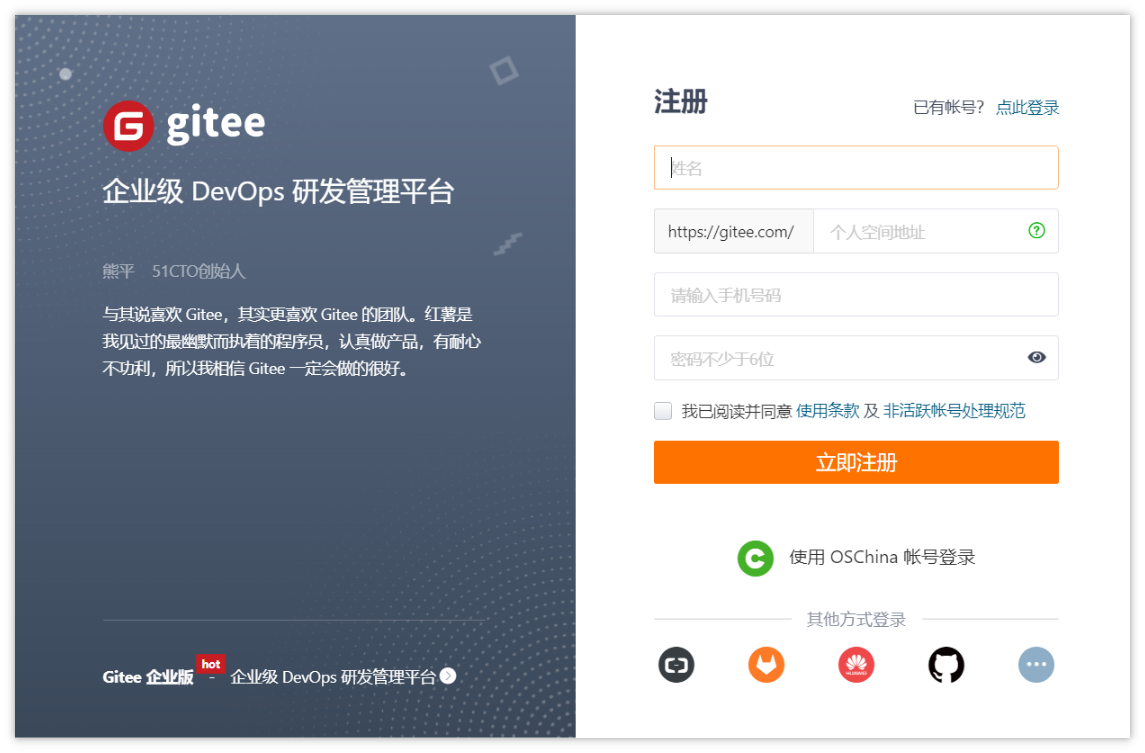Click the gitee wordmark text
The image size is (1145, 753).
pos(215,125)
